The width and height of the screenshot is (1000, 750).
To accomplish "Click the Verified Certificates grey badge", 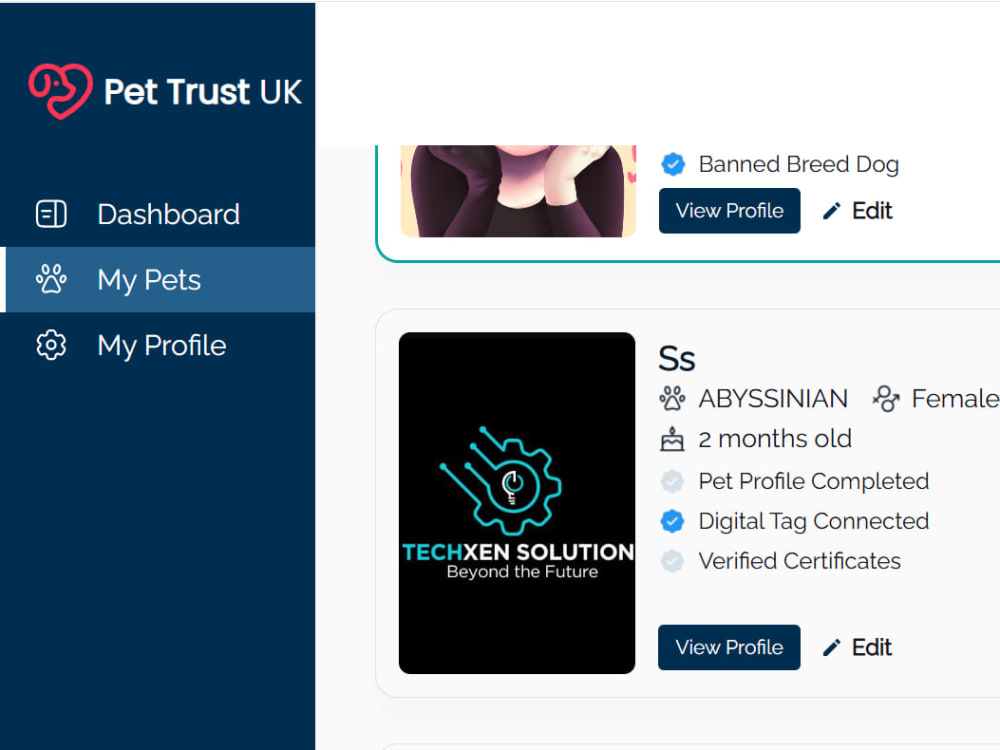I will click(672, 561).
